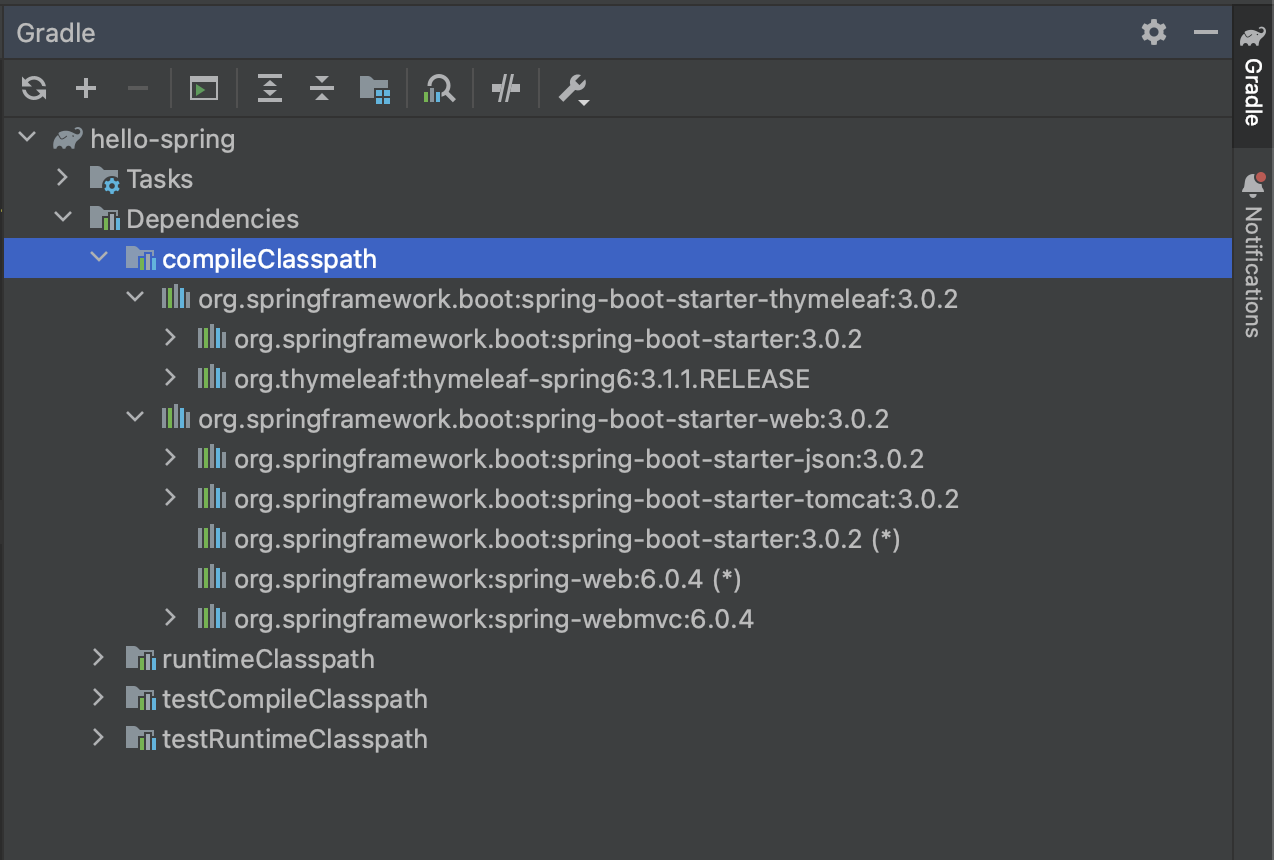Collapse all tree nodes
This screenshot has width=1274, height=860.
pos(321,89)
